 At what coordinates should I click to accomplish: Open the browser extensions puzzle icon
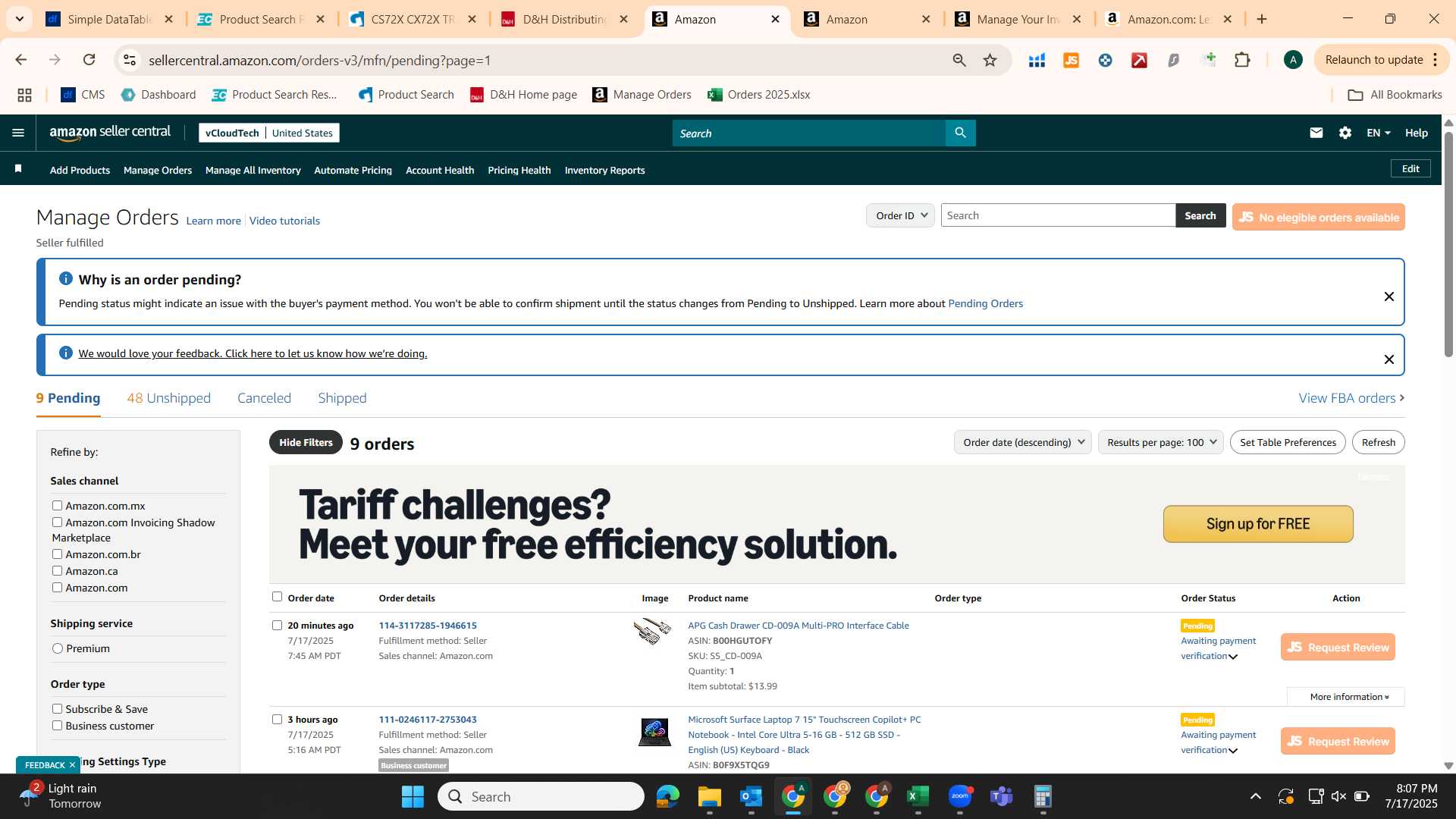(x=1242, y=60)
